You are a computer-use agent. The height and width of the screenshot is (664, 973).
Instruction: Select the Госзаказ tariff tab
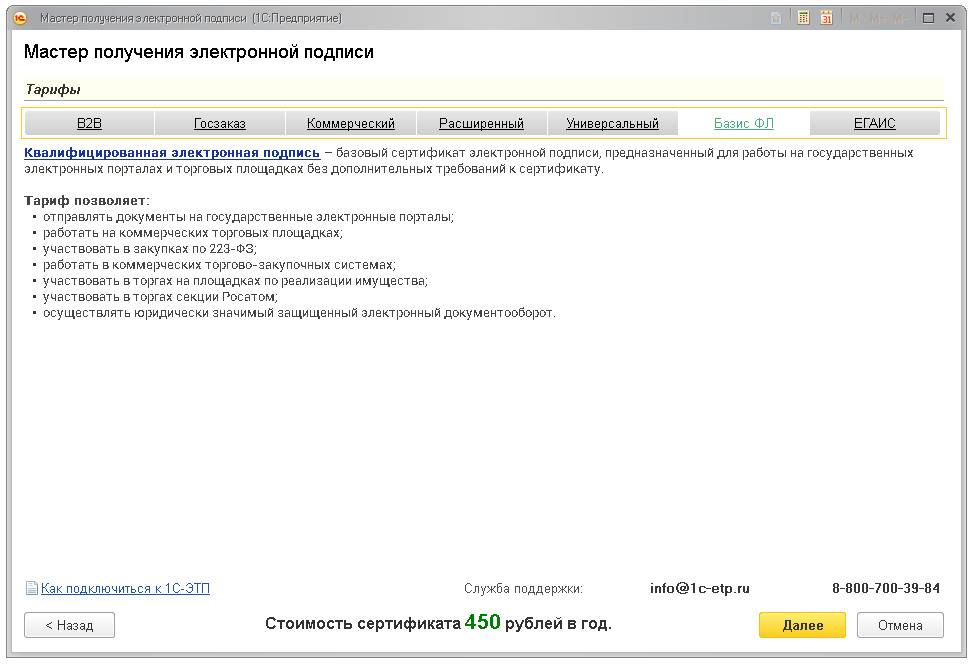click(220, 123)
